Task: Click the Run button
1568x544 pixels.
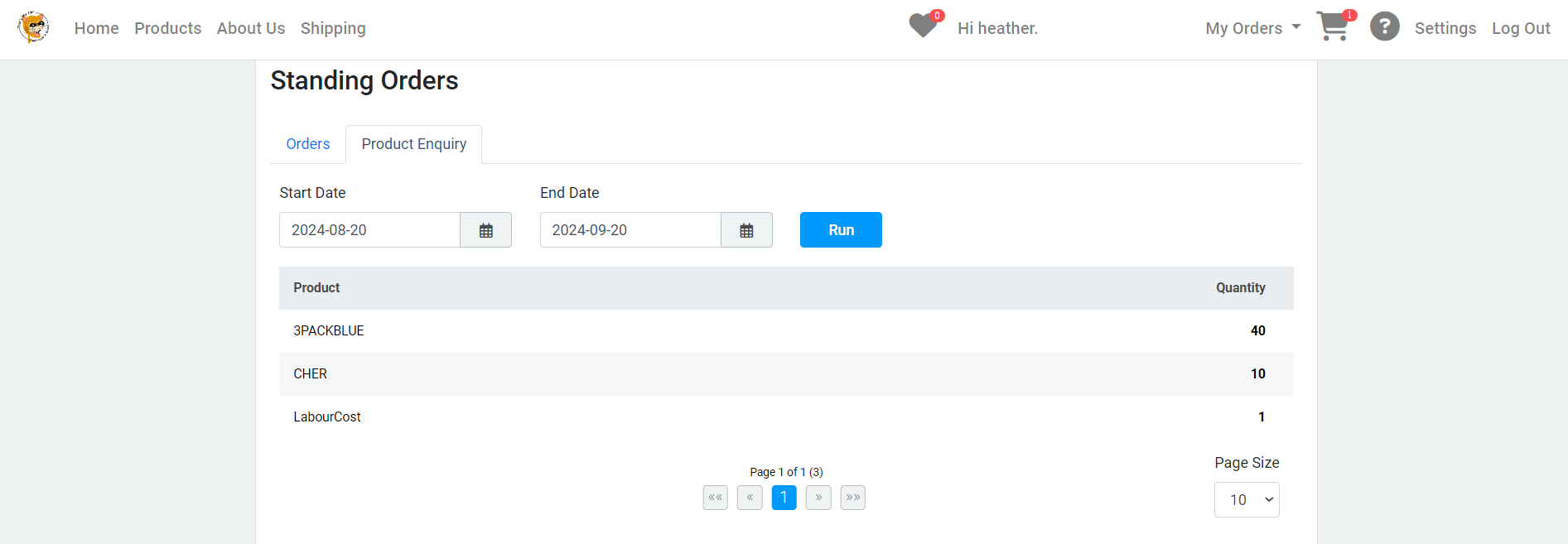Action: pyautogui.click(x=841, y=230)
